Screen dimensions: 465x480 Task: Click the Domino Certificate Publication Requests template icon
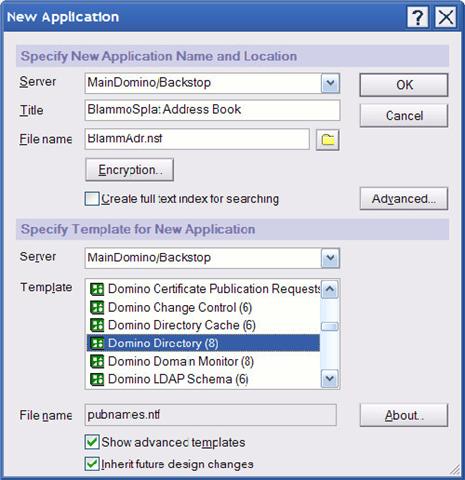tap(97, 289)
